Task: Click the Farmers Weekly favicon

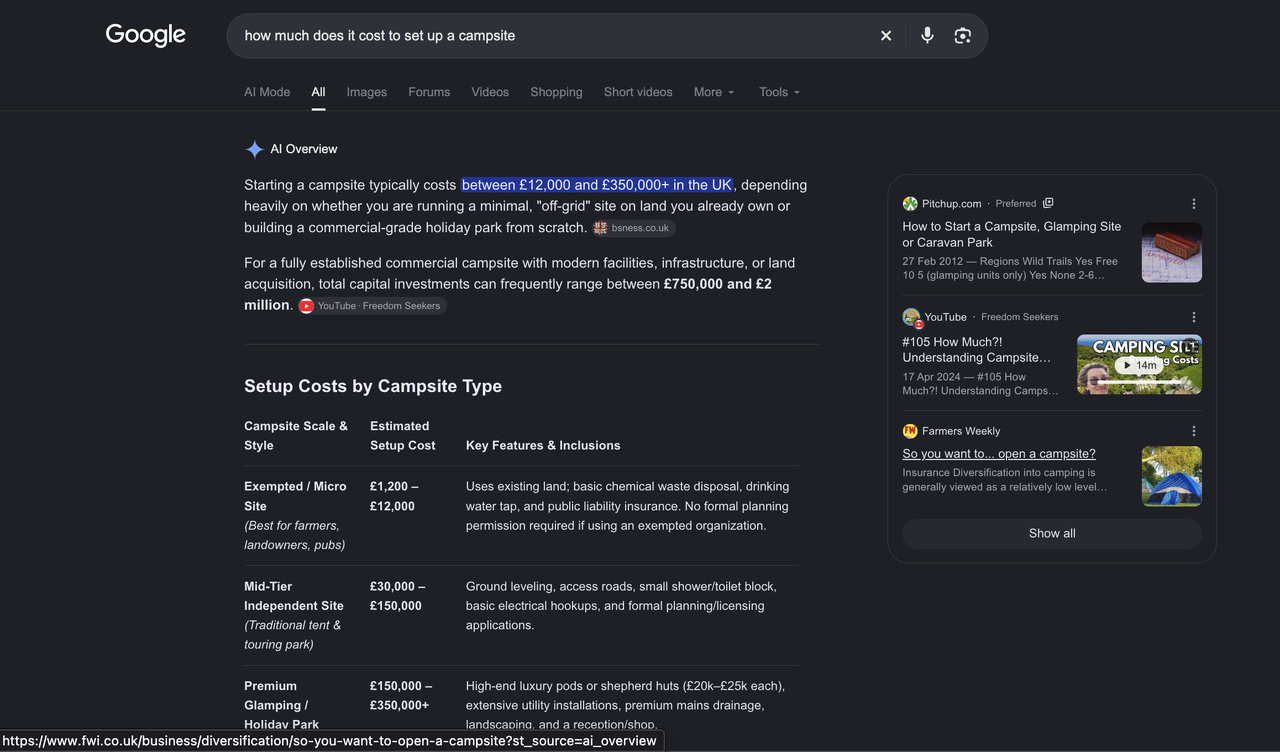Action: [x=910, y=431]
